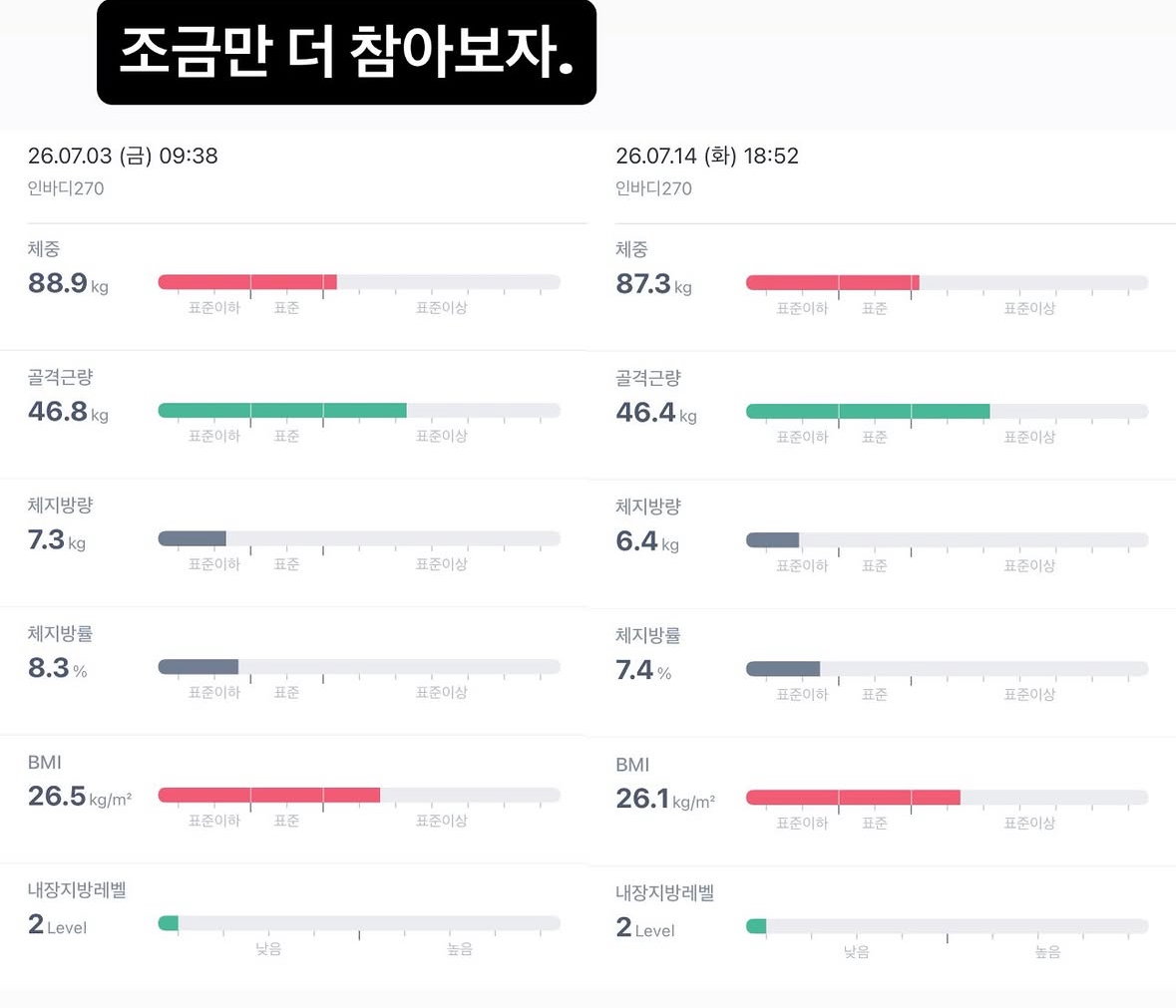1176x1008 pixels.
Task: Click the red 체중 bar for 87.3 kg
Action: click(x=833, y=282)
